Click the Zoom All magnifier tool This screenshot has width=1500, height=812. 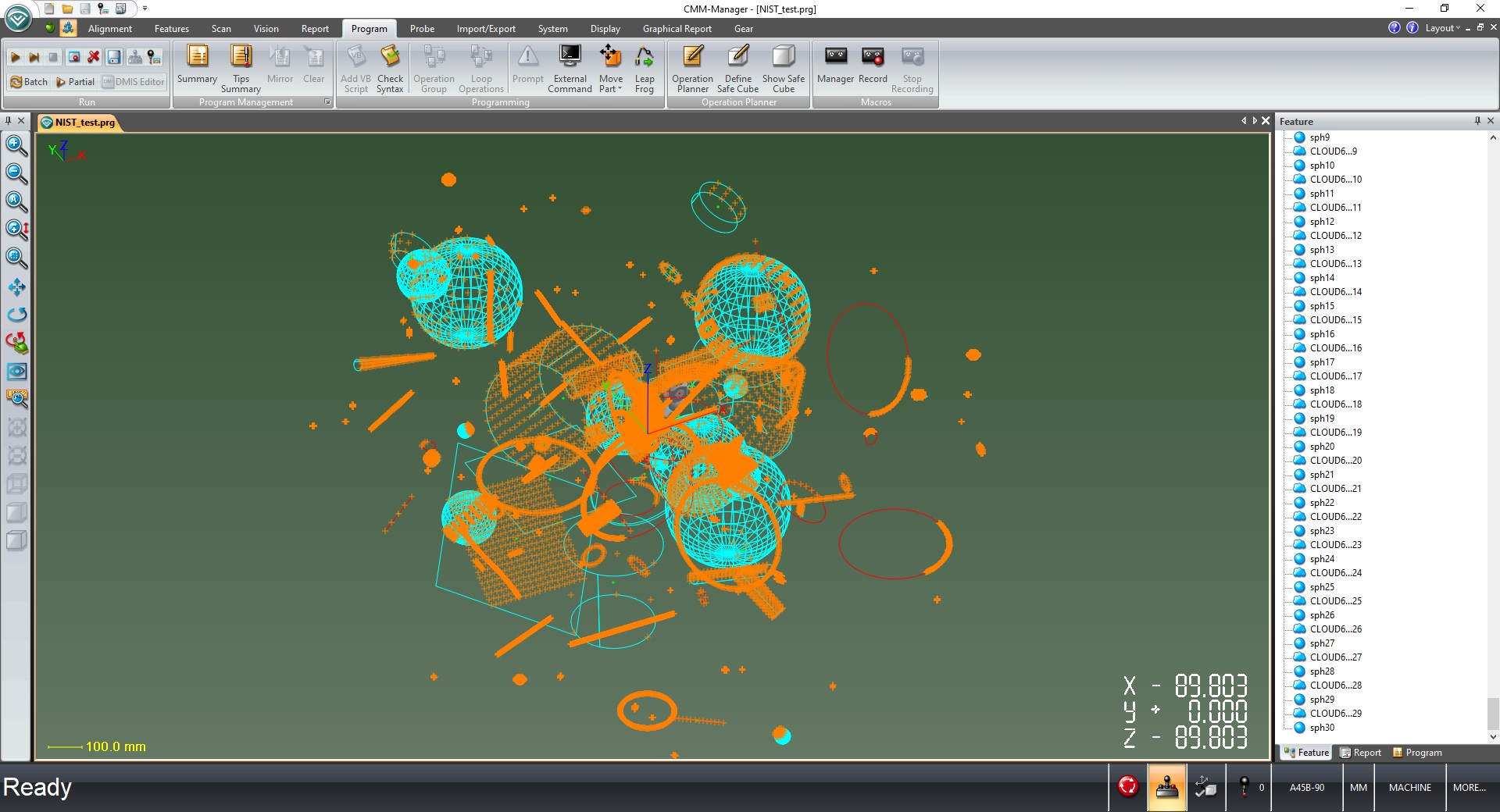[x=16, y=201]
